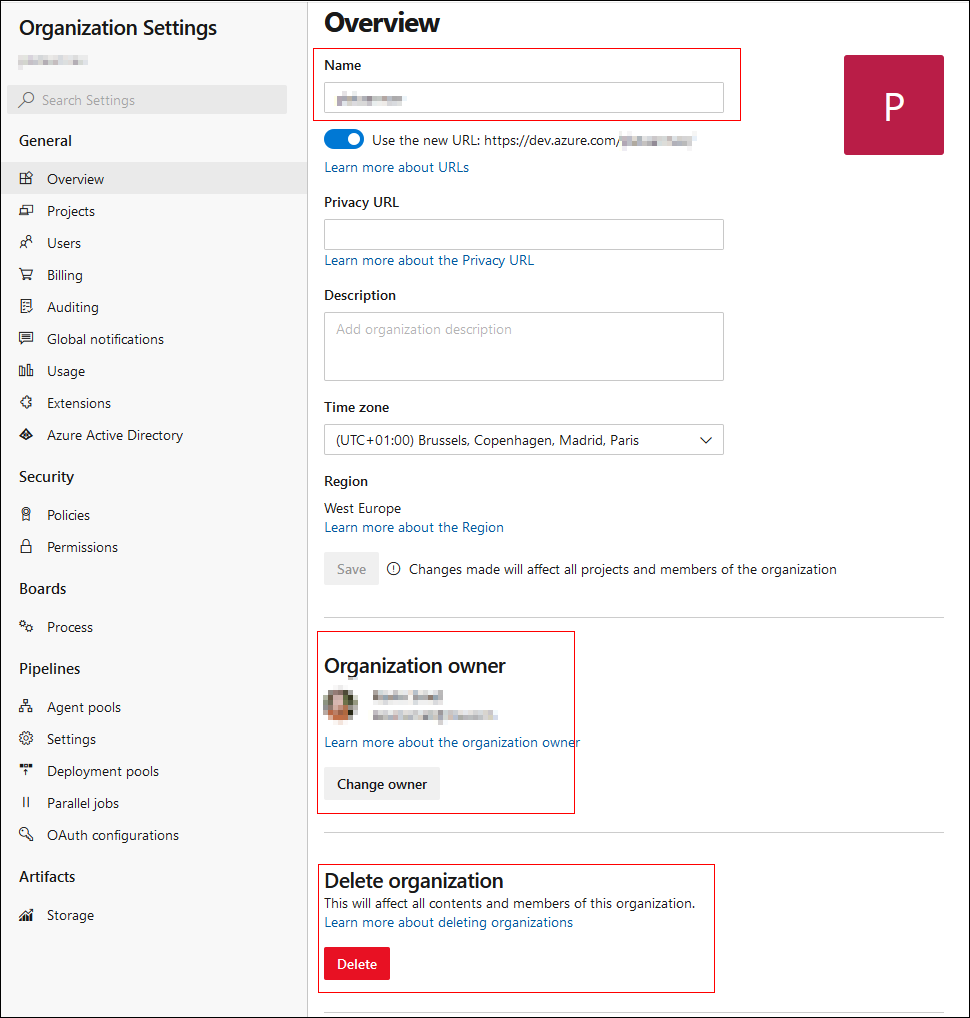Viewport: 970px width, 1018px height.
Task: Open the Time zone dropdown
Action: click(524, 440)
